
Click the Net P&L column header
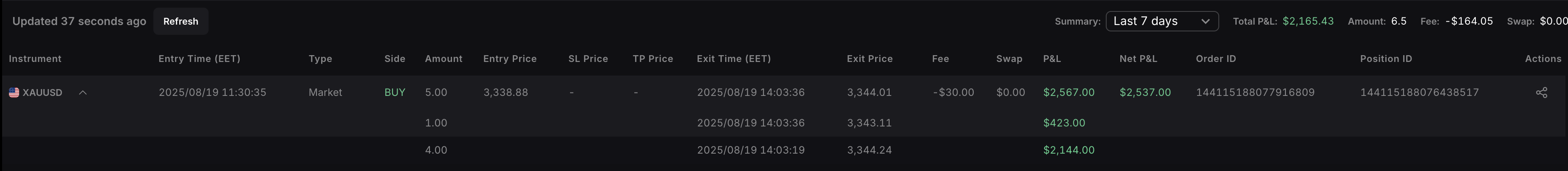(1138, 59)
